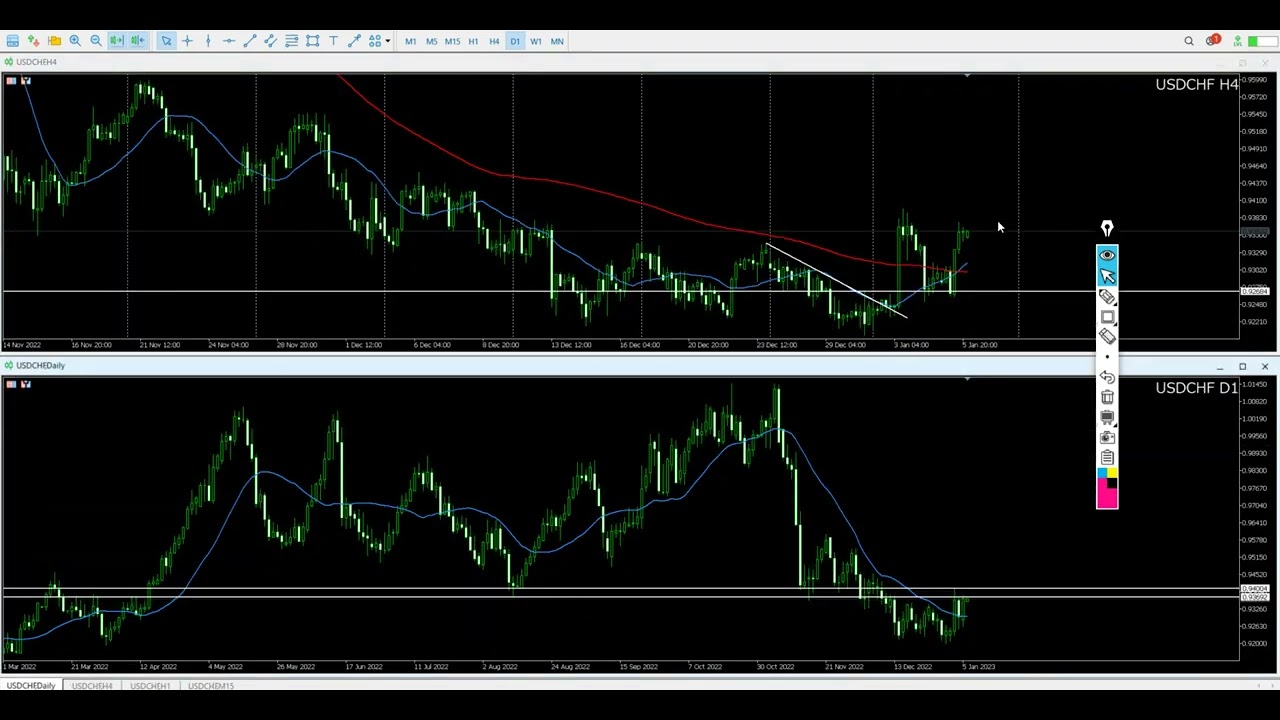This screenshot has height=720, width=1280.
Task: Click the zoom in magnifier icon
Action: (75, 41)
